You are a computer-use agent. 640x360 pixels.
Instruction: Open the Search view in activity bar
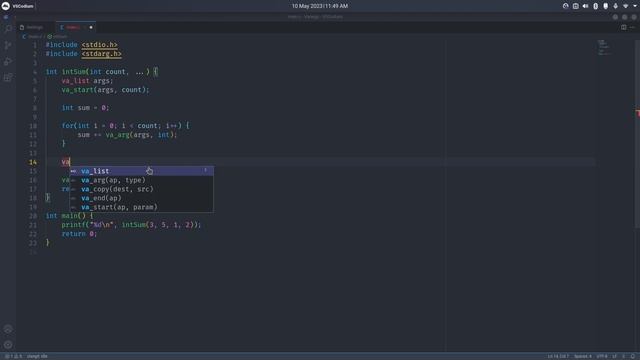point(8,29)
